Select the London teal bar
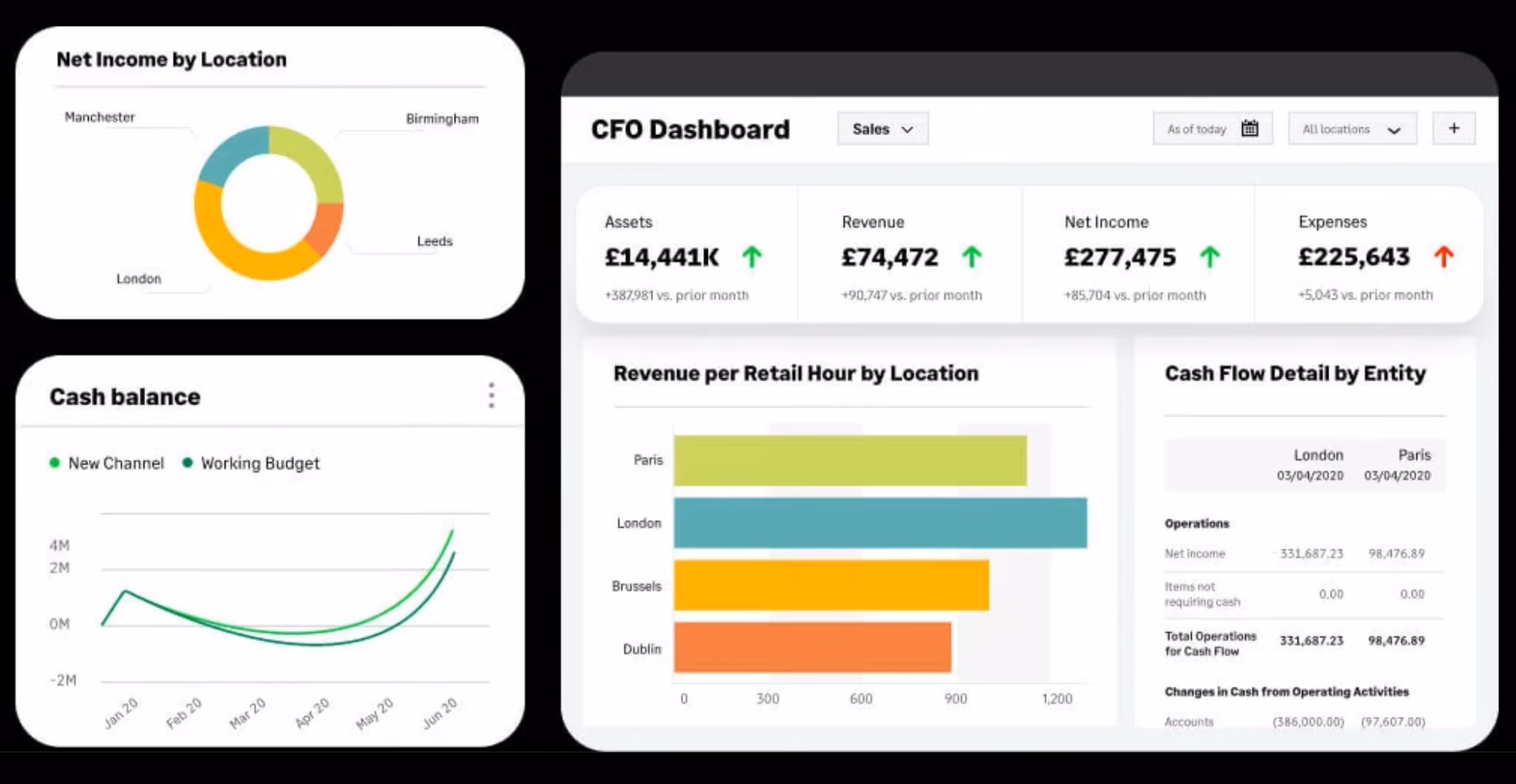The image size is (1516, 784). 880,523
